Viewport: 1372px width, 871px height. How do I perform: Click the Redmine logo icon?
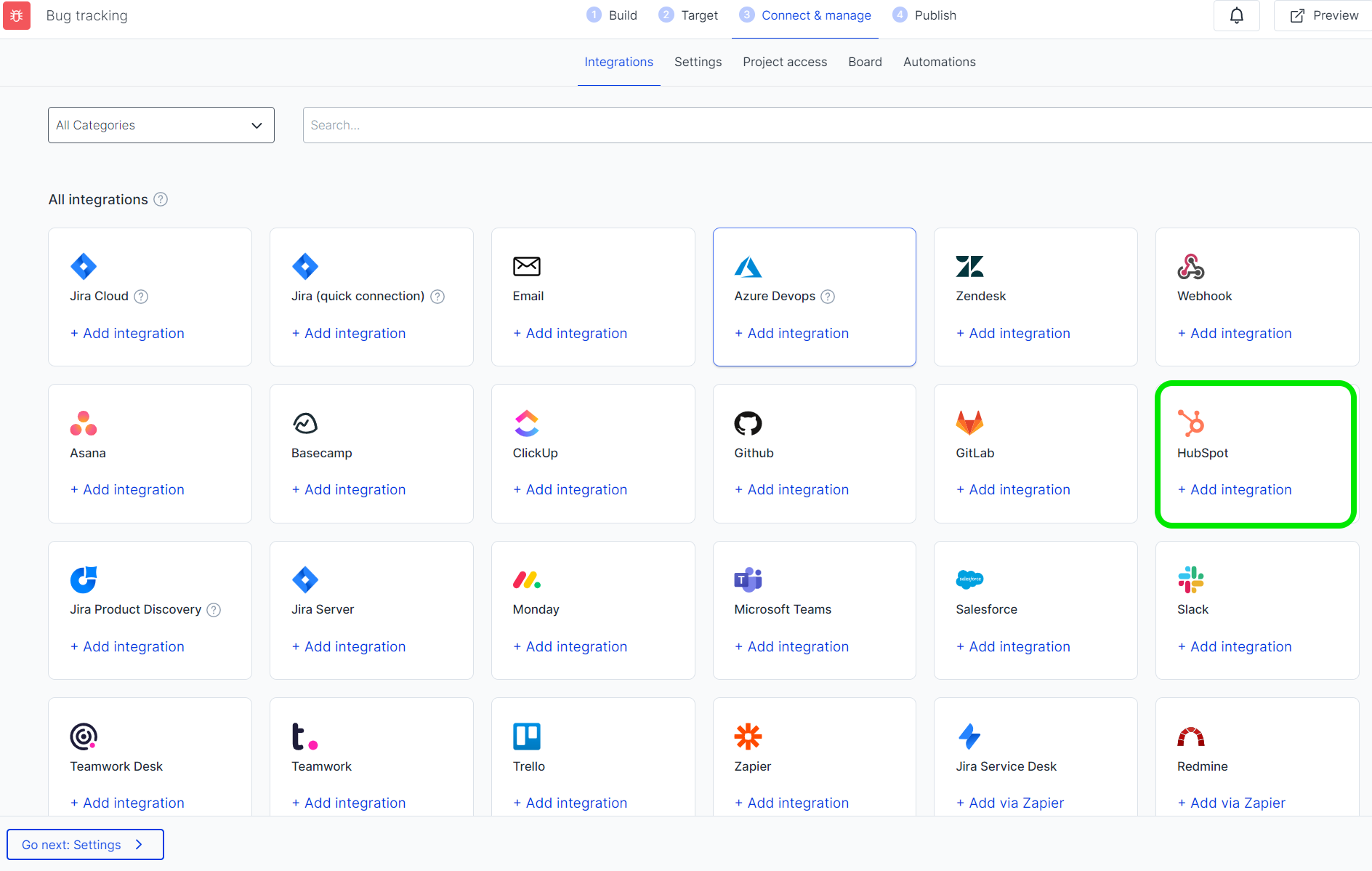click(x=1191, y=736)
